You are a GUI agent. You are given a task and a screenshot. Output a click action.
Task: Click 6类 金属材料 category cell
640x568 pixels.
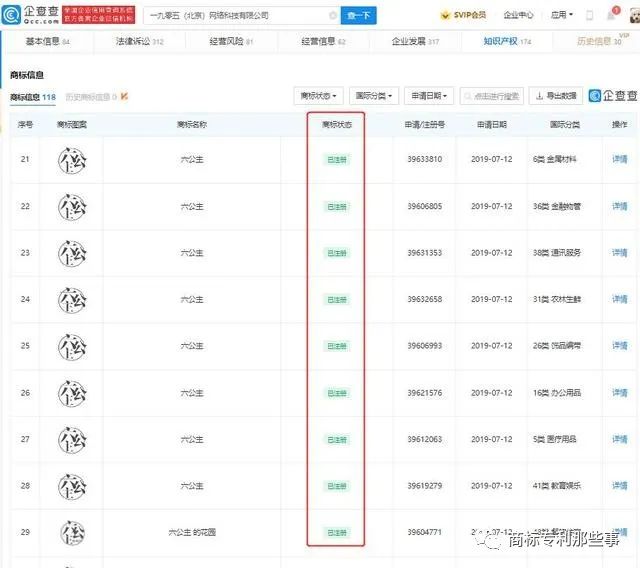tap(554, 159)
